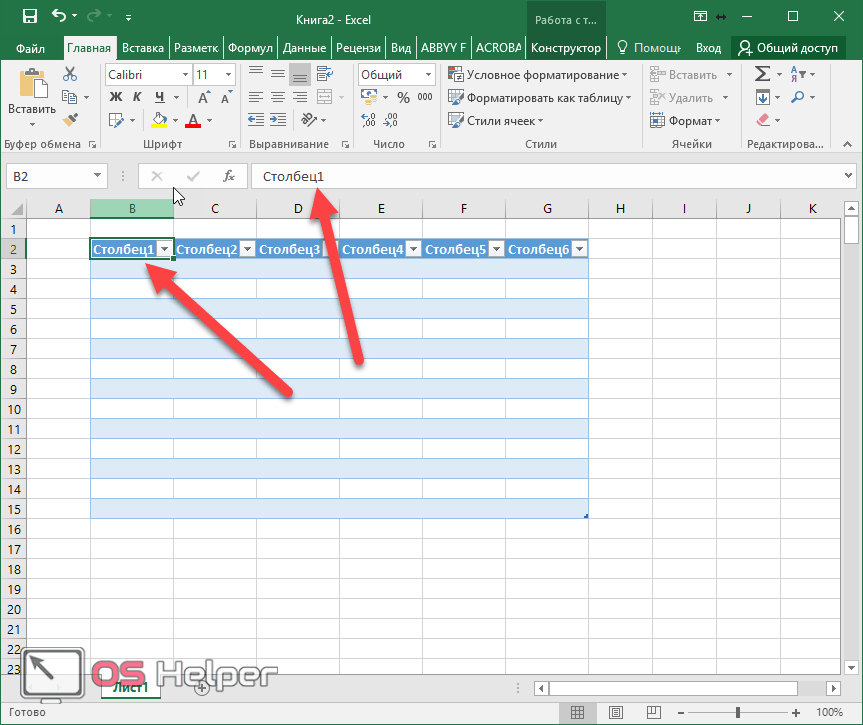The width and height of the screenshot is (863, 725).
Task: Click the Общий доступ share button
Action: (x=787, y=47)
